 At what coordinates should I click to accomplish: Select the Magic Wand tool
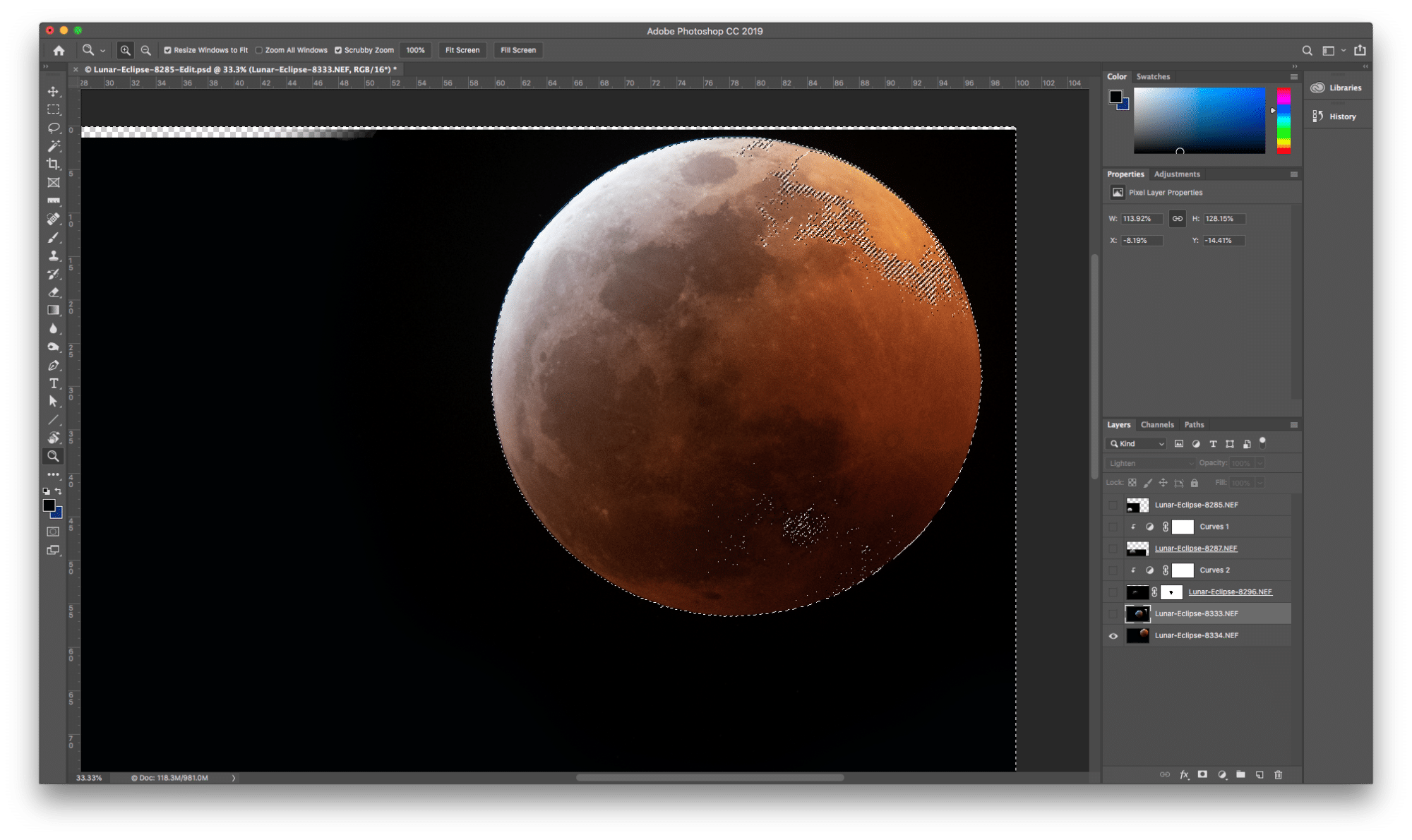[54, 146]
